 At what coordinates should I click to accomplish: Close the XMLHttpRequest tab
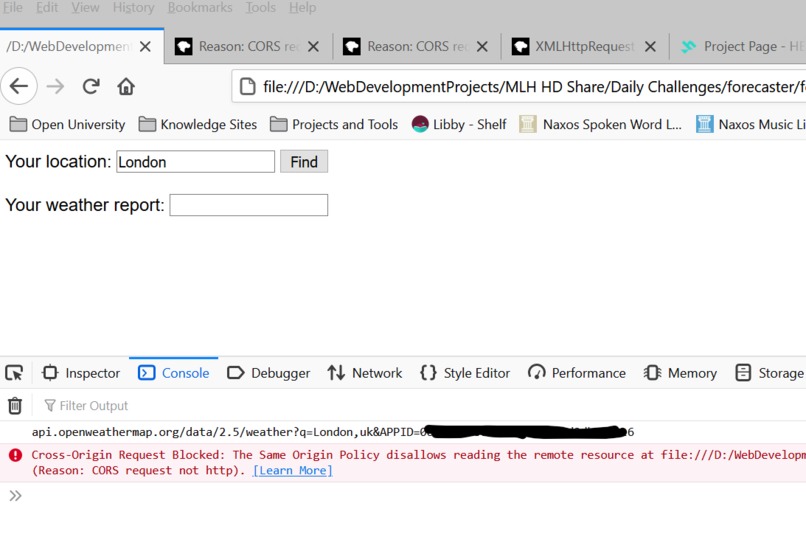[x=650, y=47]
